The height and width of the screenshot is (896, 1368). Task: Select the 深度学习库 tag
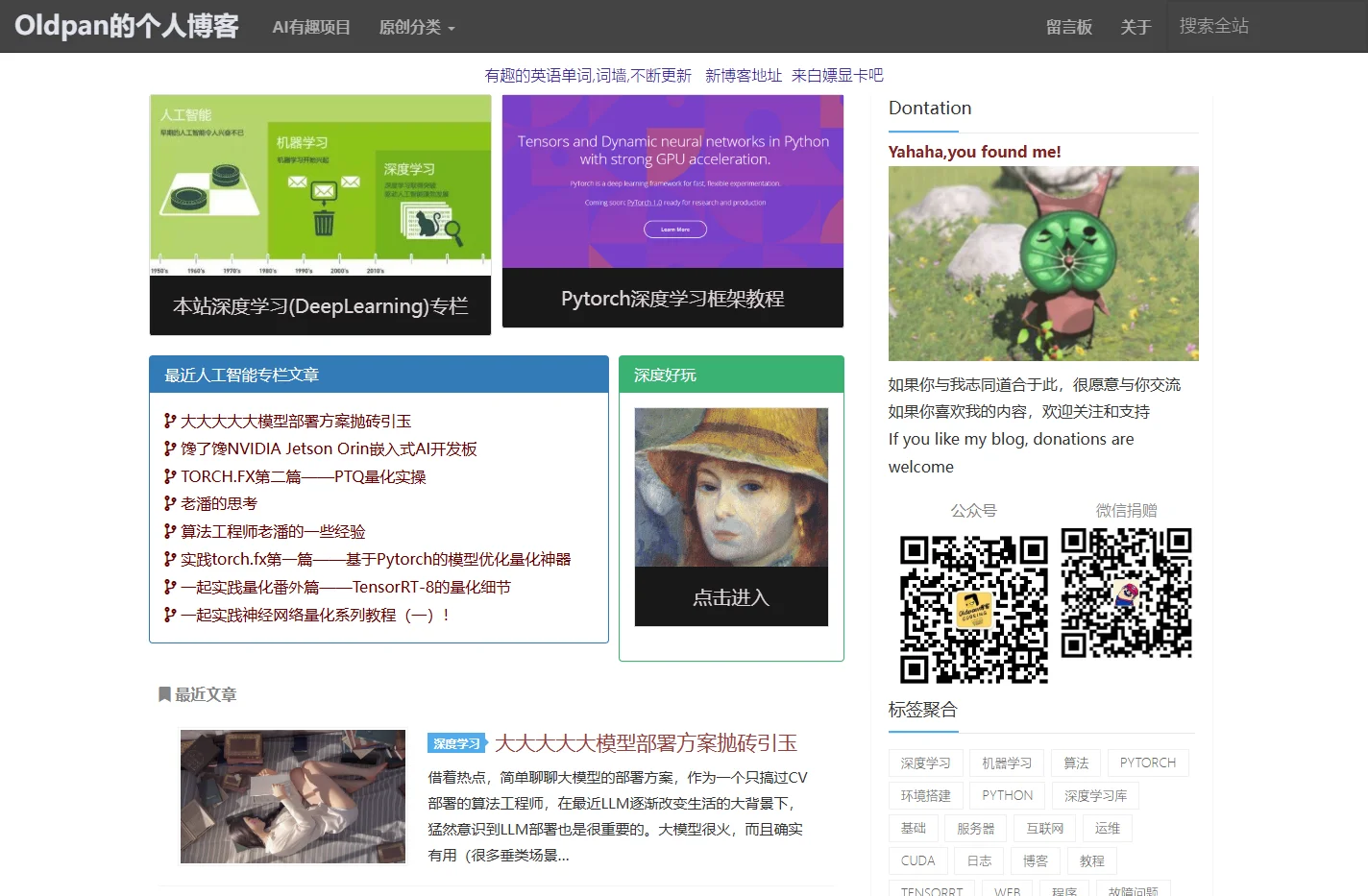tap(1095, 796)
